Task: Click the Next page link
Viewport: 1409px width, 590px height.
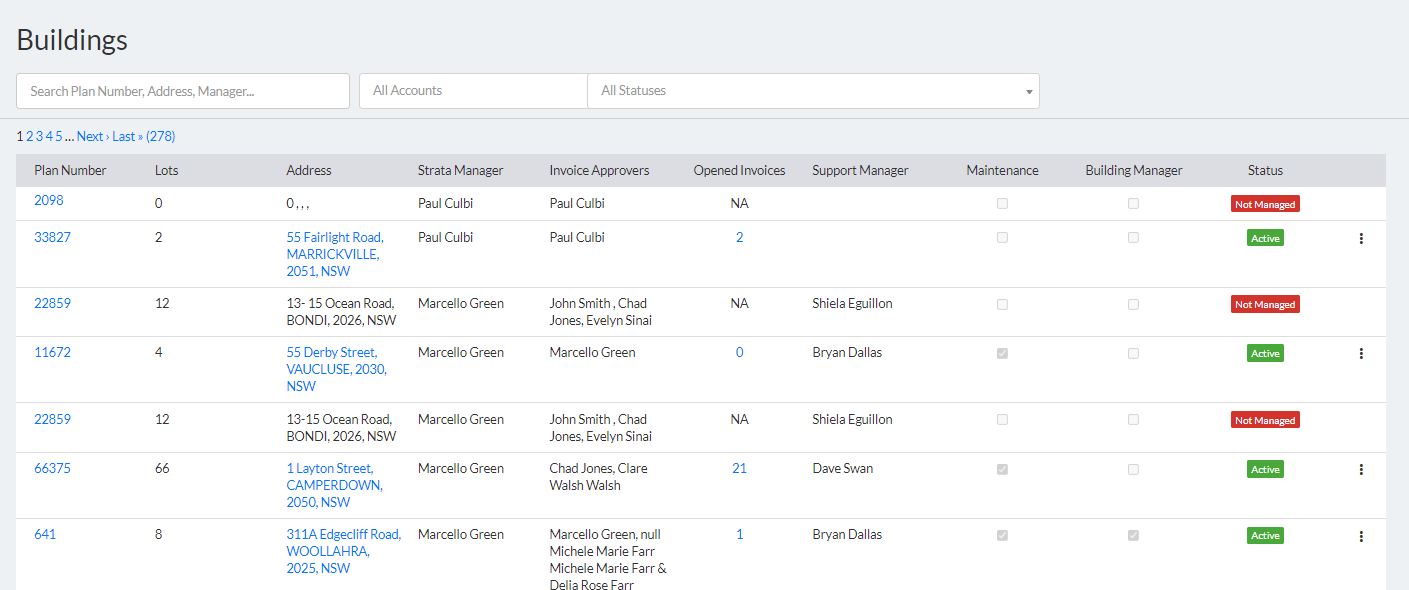Action: point(93,136)
